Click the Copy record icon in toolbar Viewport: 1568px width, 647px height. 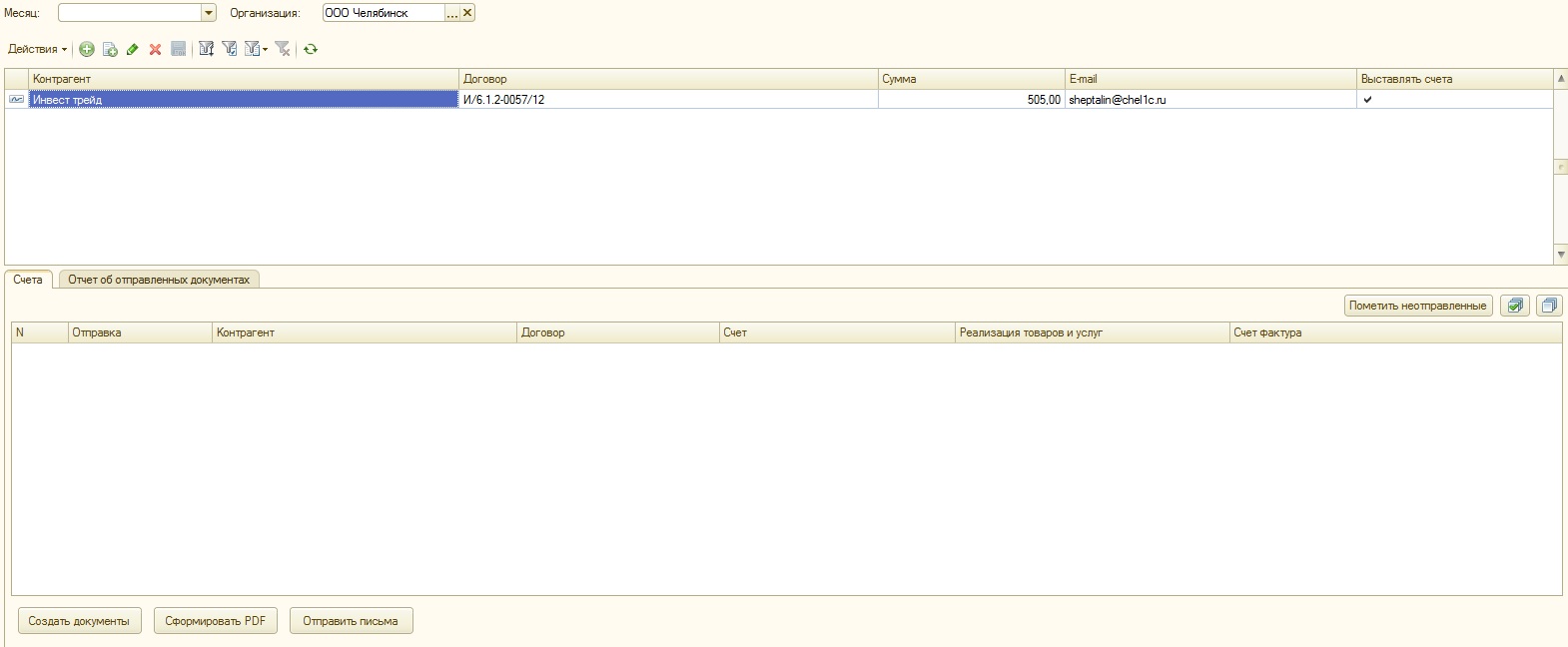pos(110,49)
